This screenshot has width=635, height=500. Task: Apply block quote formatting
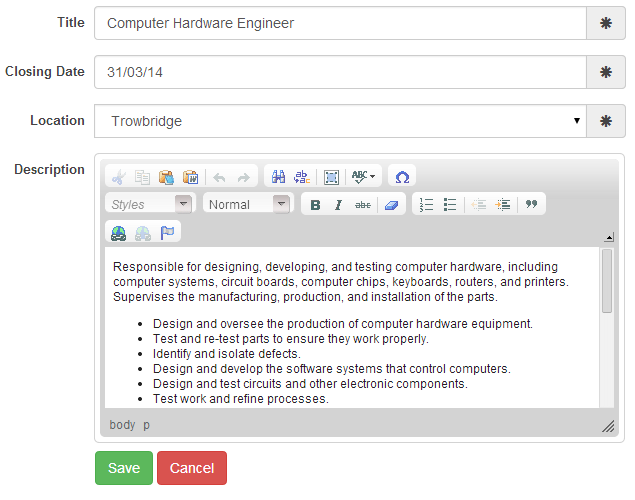tap(532, 205)
